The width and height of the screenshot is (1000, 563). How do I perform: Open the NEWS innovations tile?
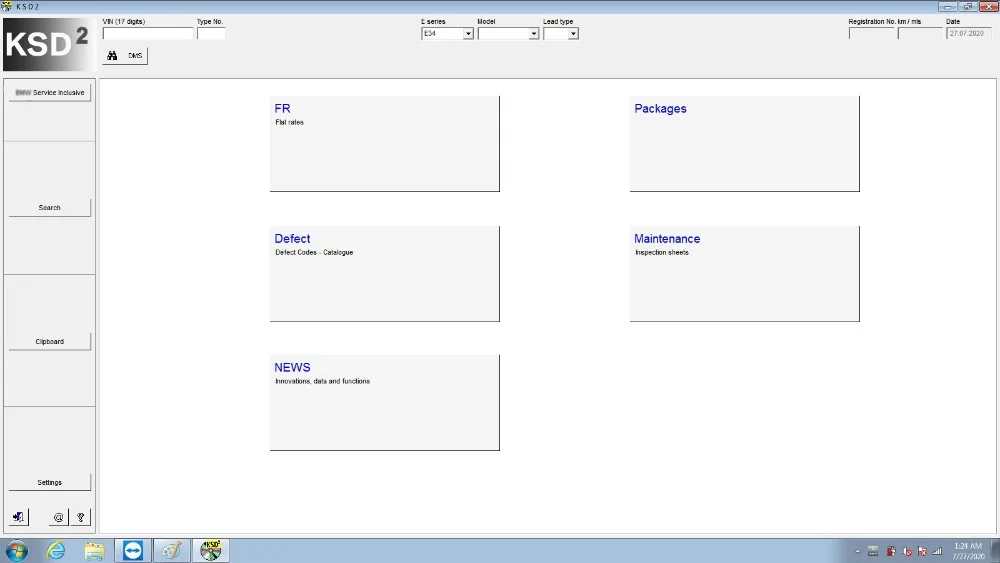tap(385, 402)
